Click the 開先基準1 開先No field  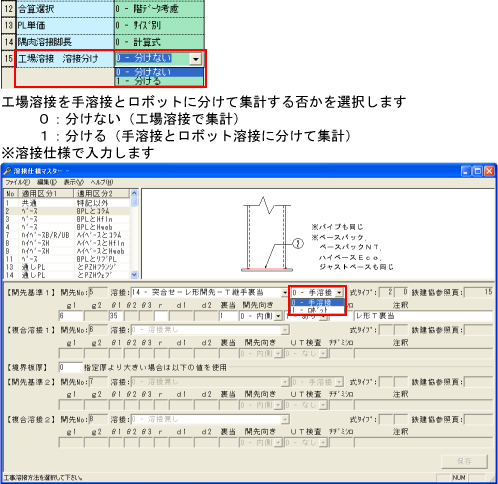pos(98,293)
